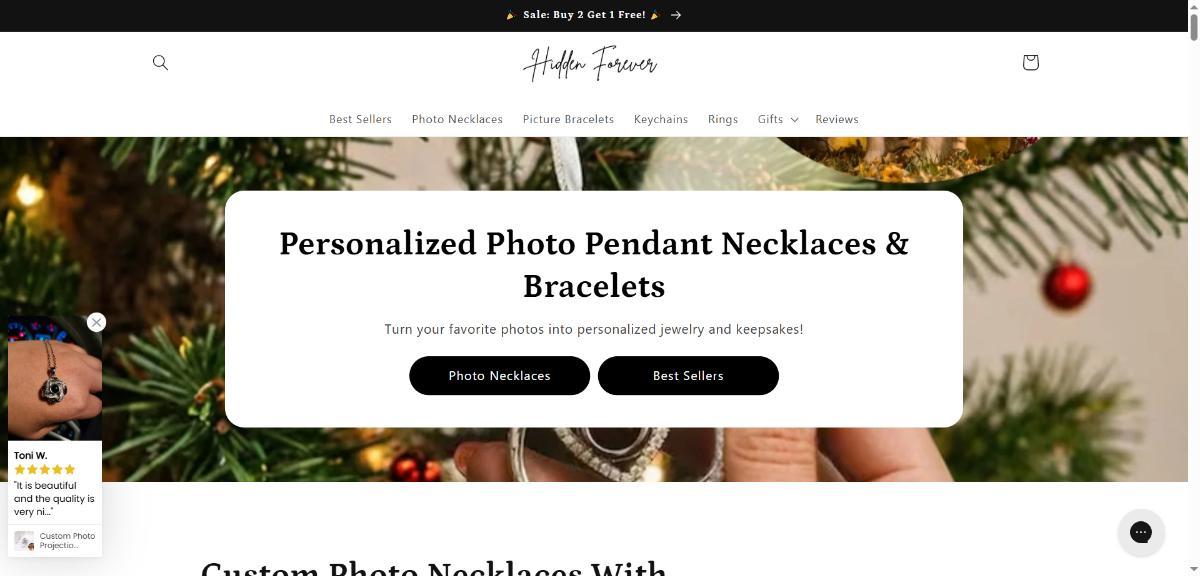Open the Gifts menu
Screen dimensions: 1200x576
[770, 119]
